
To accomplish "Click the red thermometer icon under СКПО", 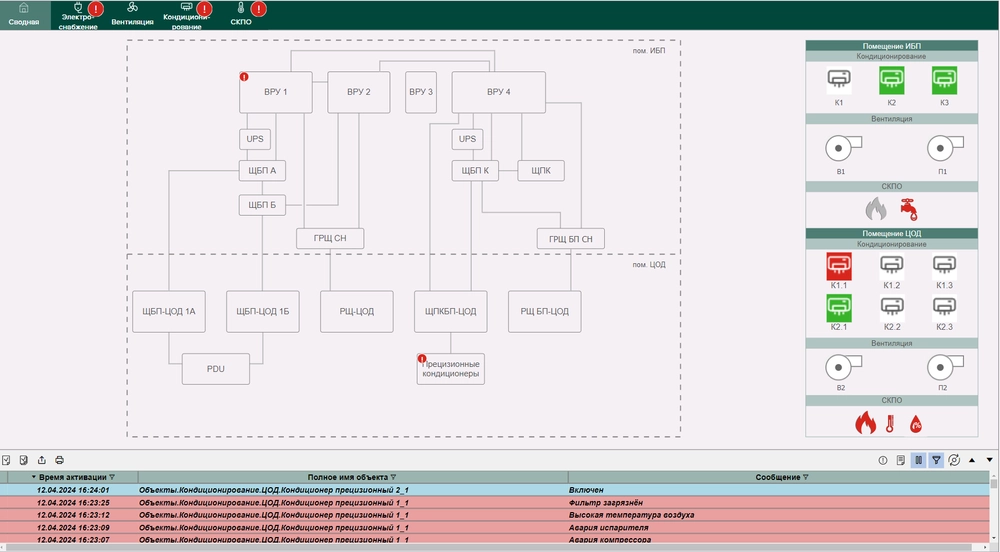I will (x=890, y=424).
